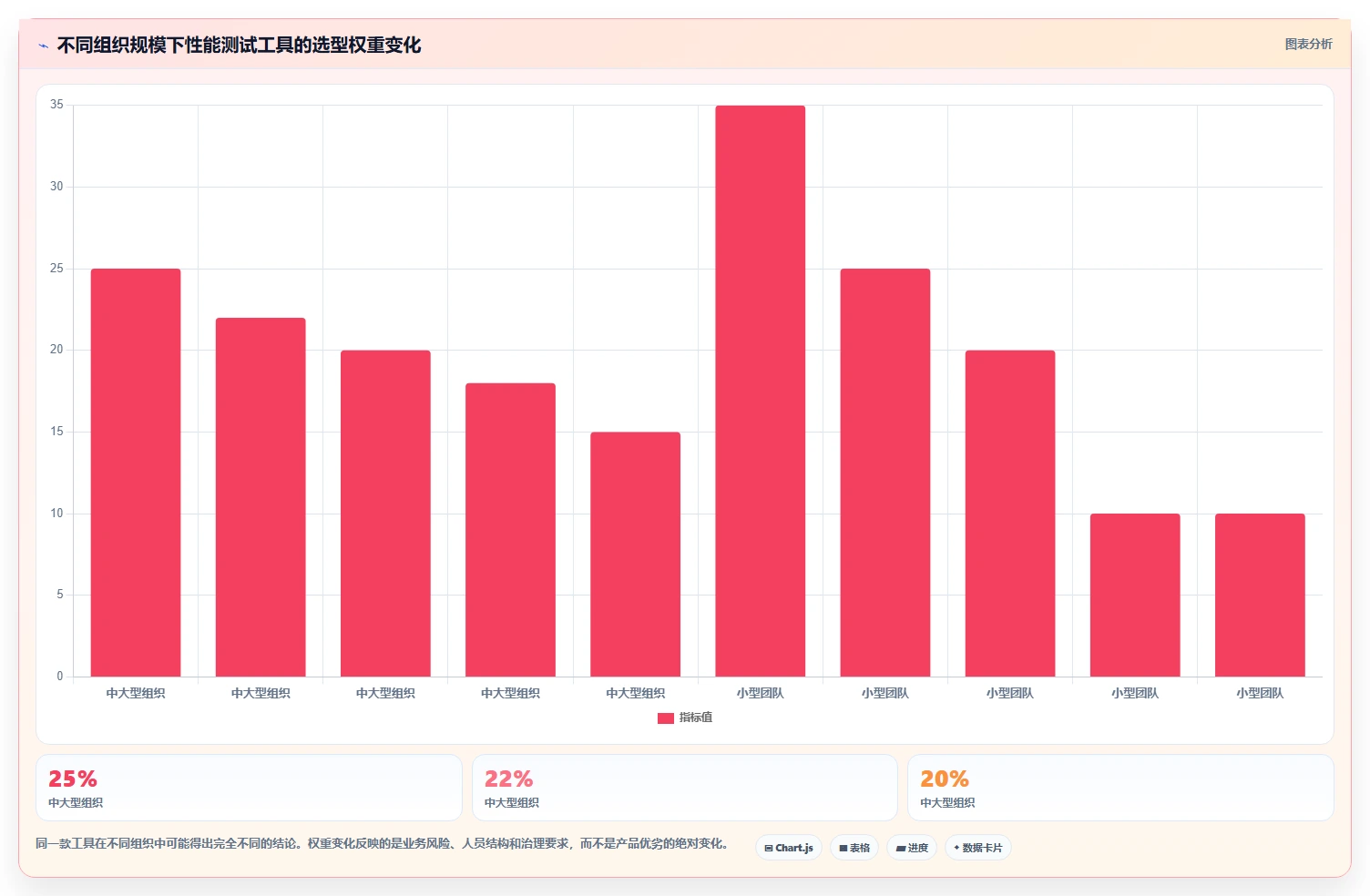Open the 25% 中大型组织 stat card
1370x896 pixels.
(x=249, y=788)
